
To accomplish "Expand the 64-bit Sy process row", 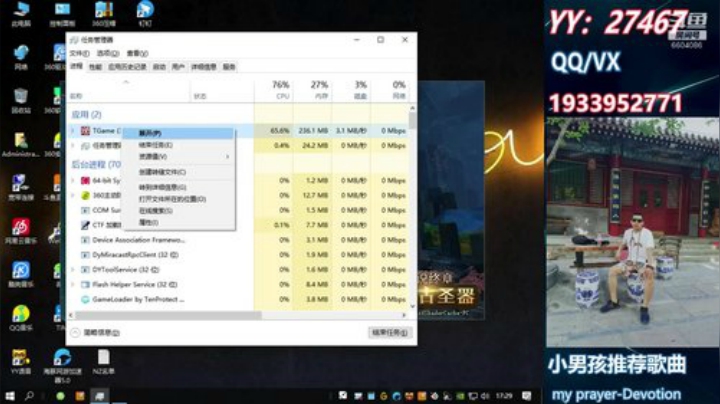I will click(x=73, y=180).
